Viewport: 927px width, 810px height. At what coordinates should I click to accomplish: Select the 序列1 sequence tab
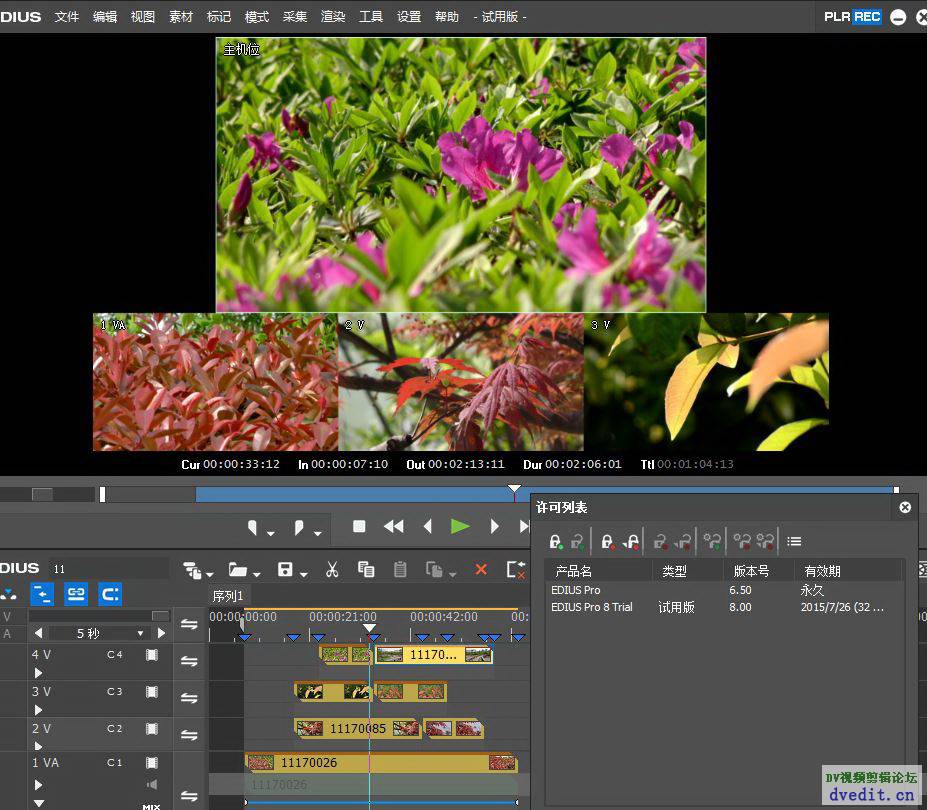click(x=228, y=596)
